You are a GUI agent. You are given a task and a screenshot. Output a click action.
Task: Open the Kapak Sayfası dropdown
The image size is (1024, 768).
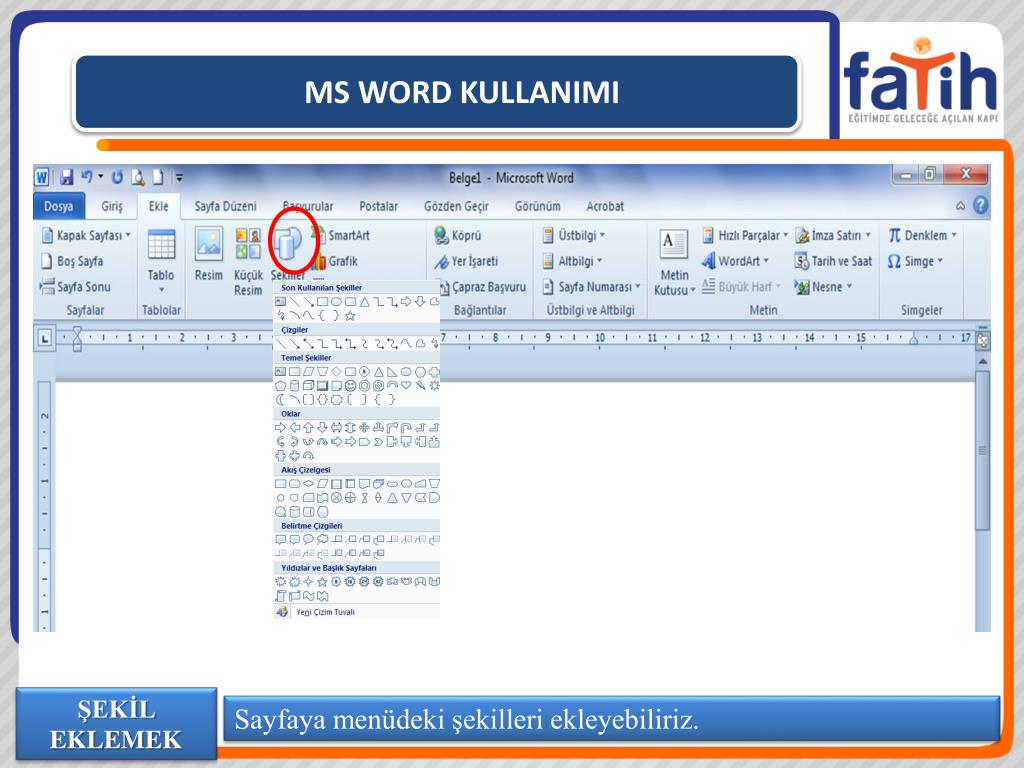tap(86, 235)
